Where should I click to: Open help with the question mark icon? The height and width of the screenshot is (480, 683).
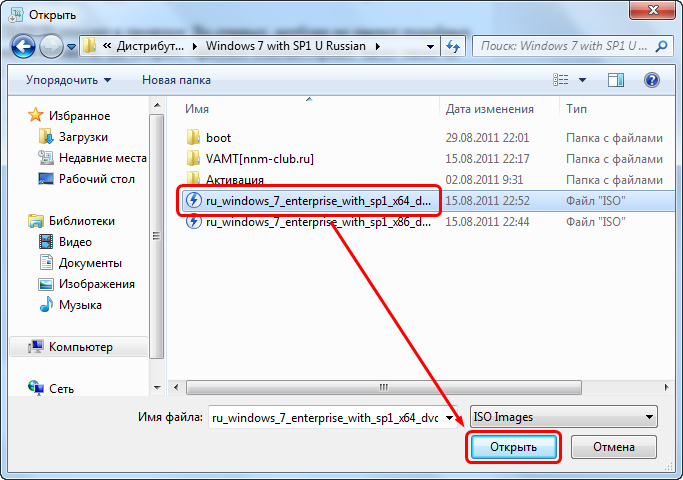click(x=652, y=80)
